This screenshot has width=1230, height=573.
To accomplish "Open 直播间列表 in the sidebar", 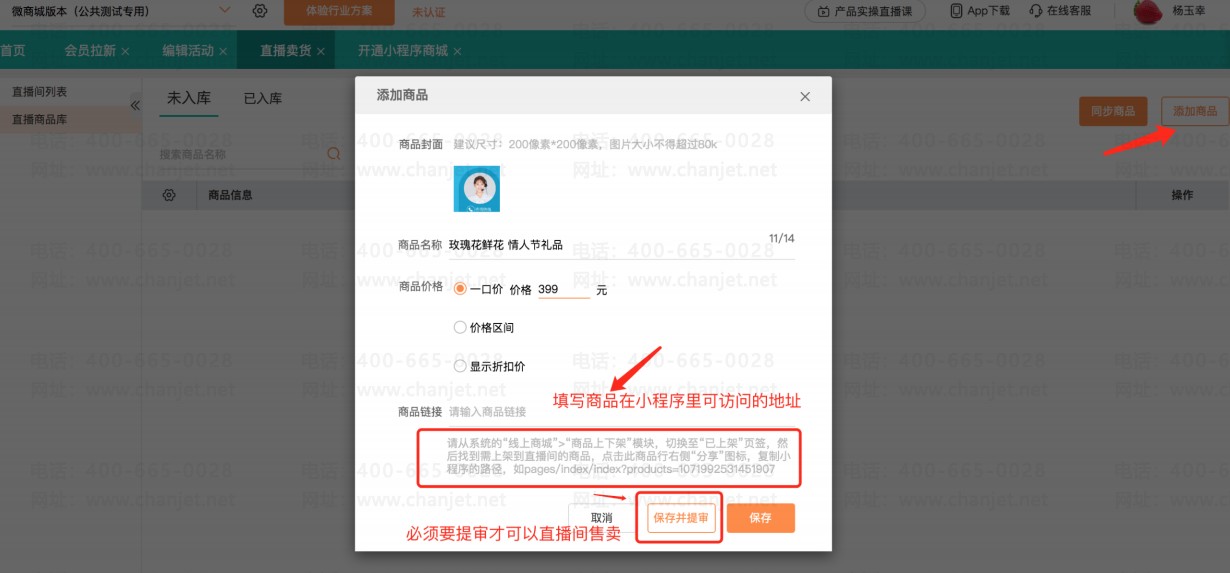I will click(x=40, y=92).
